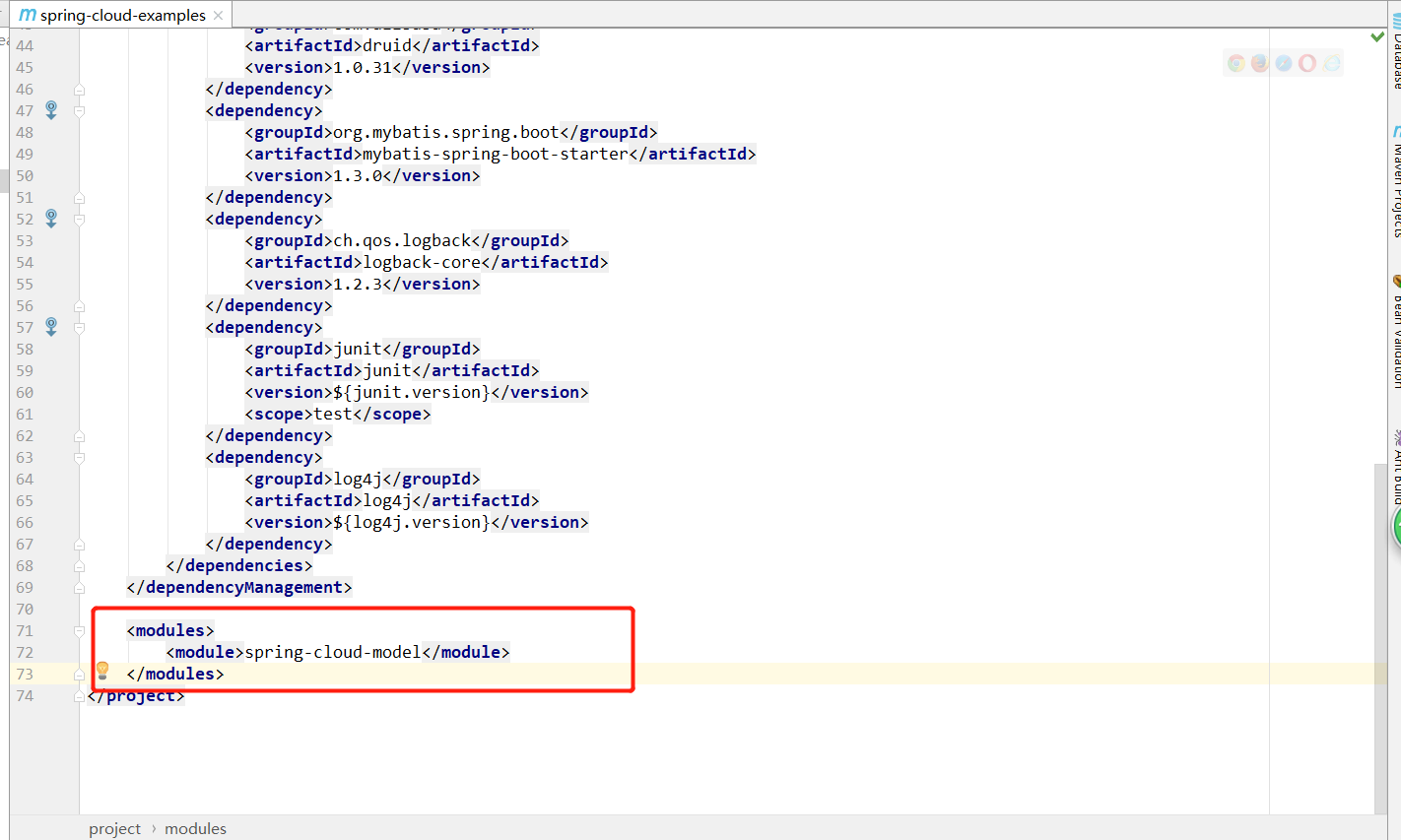Open file in Chrome browser icon
Screen dimensions: 1401x840
click(1235, 63)
